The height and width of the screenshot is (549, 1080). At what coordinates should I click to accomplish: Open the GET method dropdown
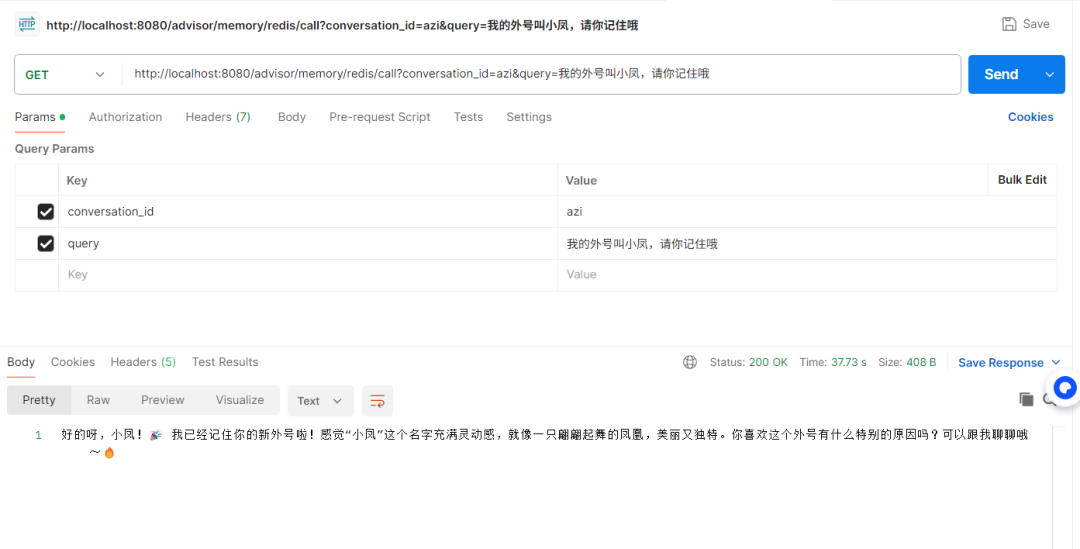coord(65,74)
